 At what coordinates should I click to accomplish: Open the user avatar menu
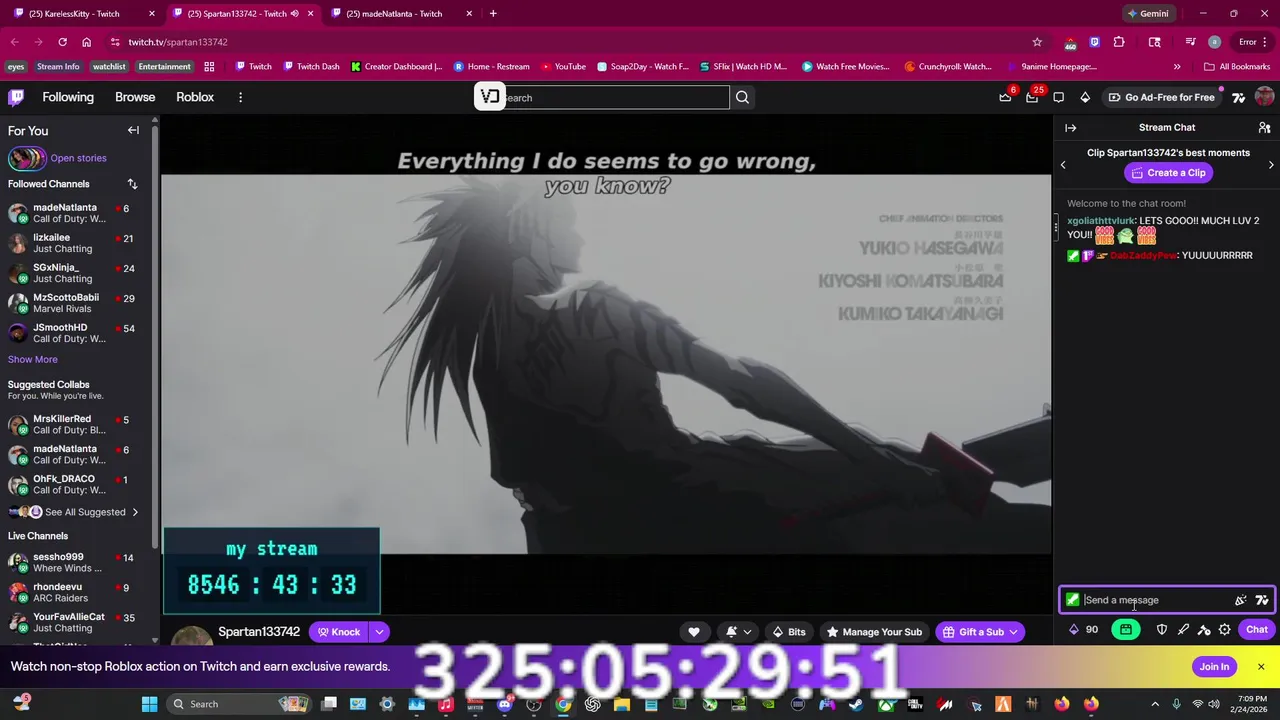(x=1264, y=97)
